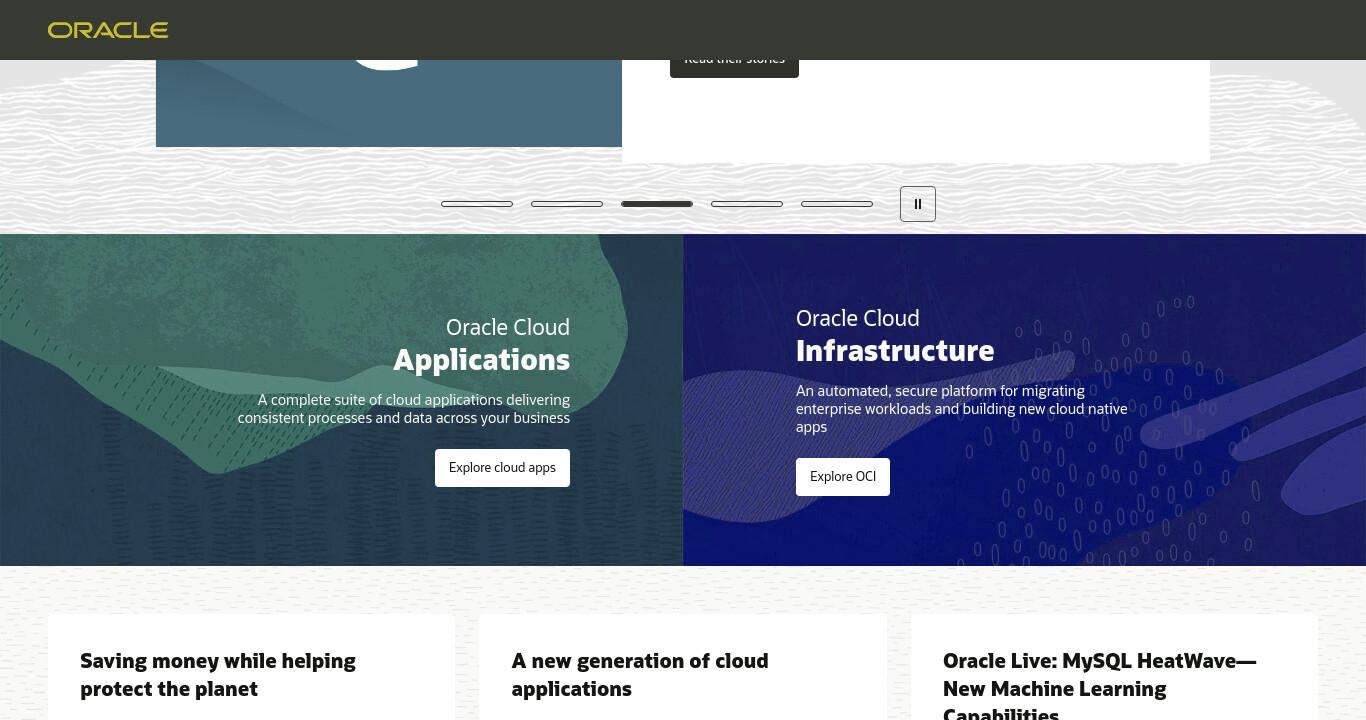
Task: Open the Infrastructure heading
Action: [x=895, y=351]
